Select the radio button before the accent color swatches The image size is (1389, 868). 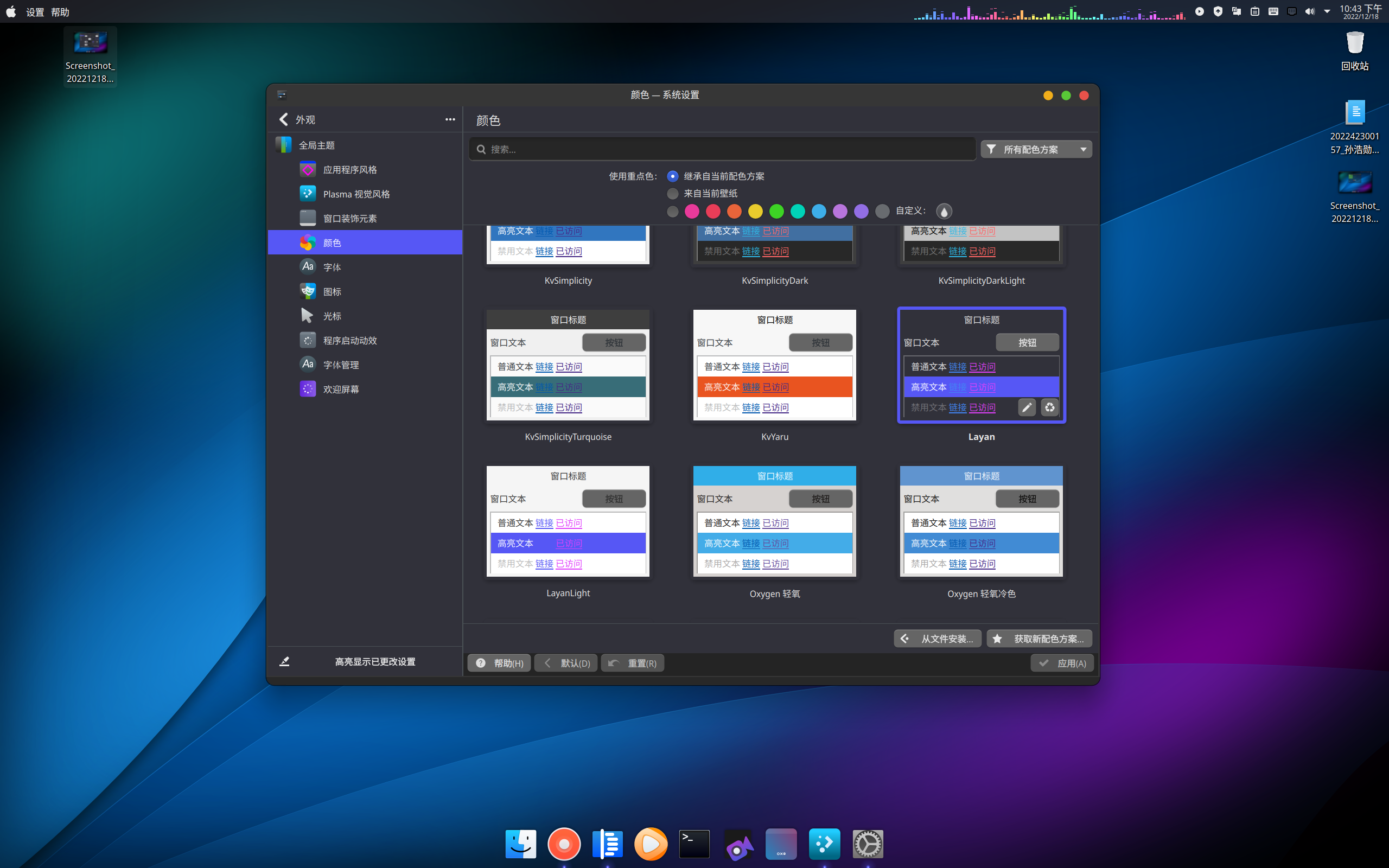click(x=673, y=211)
